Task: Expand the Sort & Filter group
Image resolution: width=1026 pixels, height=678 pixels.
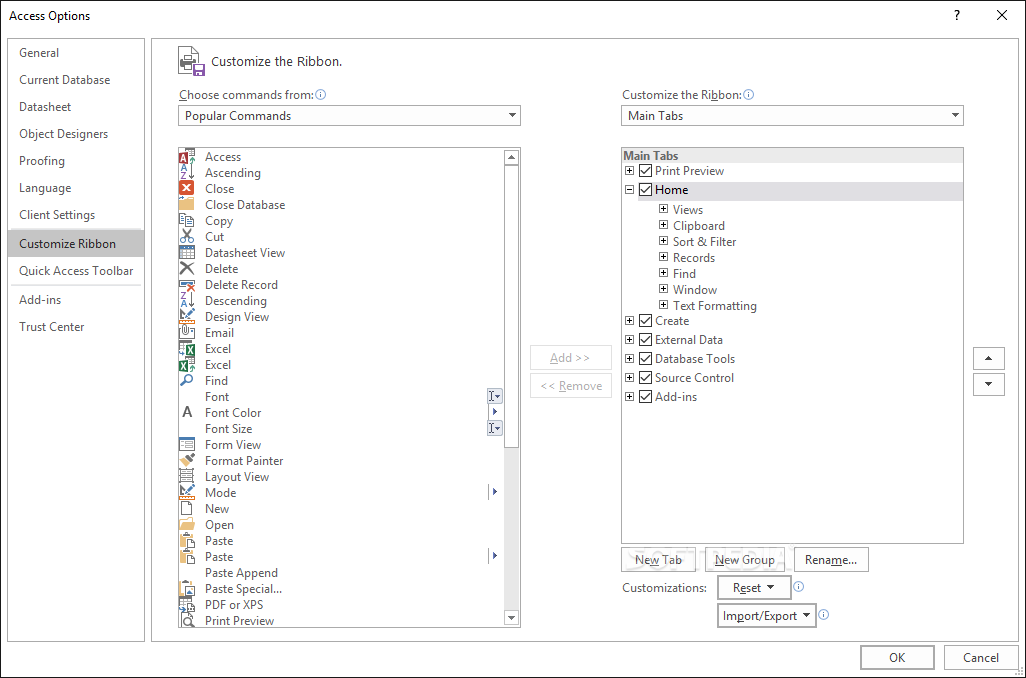Action: coord(663,241)
